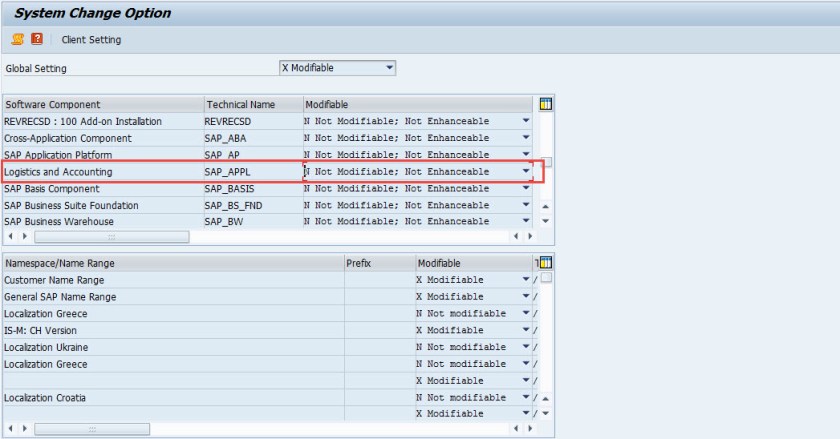Viewport: 840px width, 439px height.
Task: Click scroll-down arrow of Namespace table
Action: [x=545, y=413]
